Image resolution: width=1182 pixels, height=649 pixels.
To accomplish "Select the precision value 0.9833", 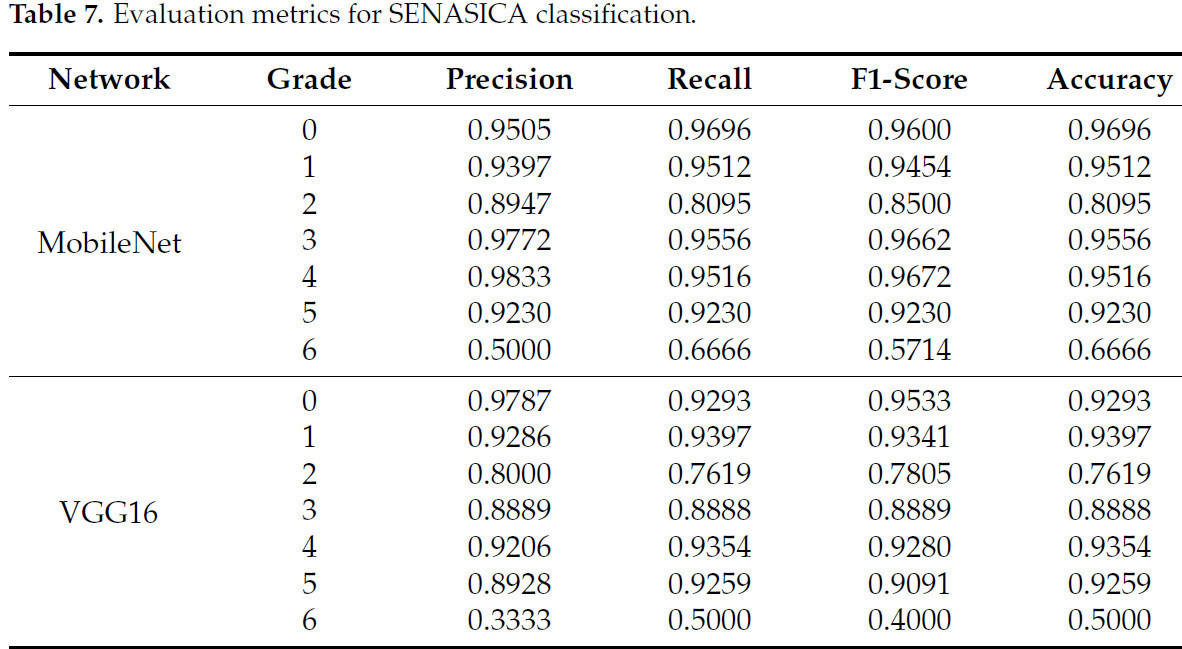I will coord(509,277).
